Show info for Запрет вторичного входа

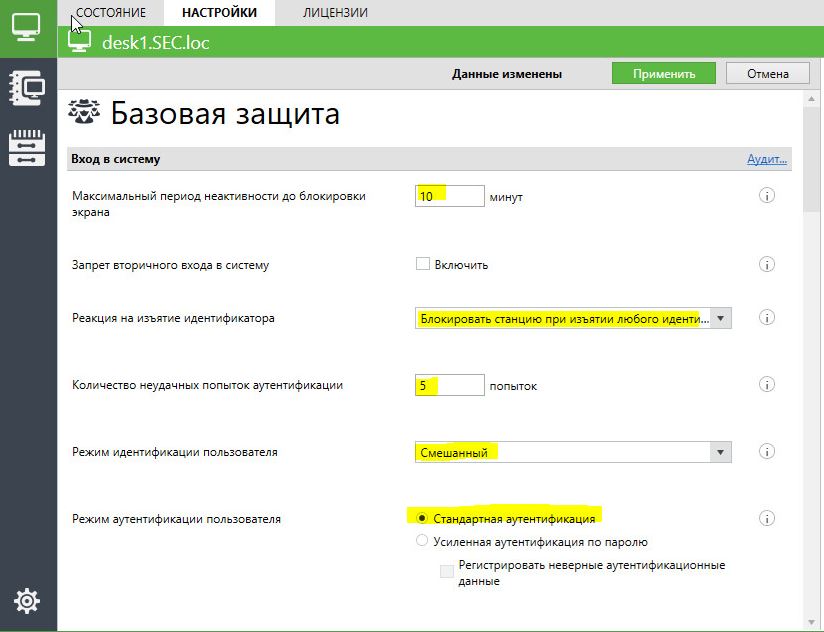(x=767, y=264)
